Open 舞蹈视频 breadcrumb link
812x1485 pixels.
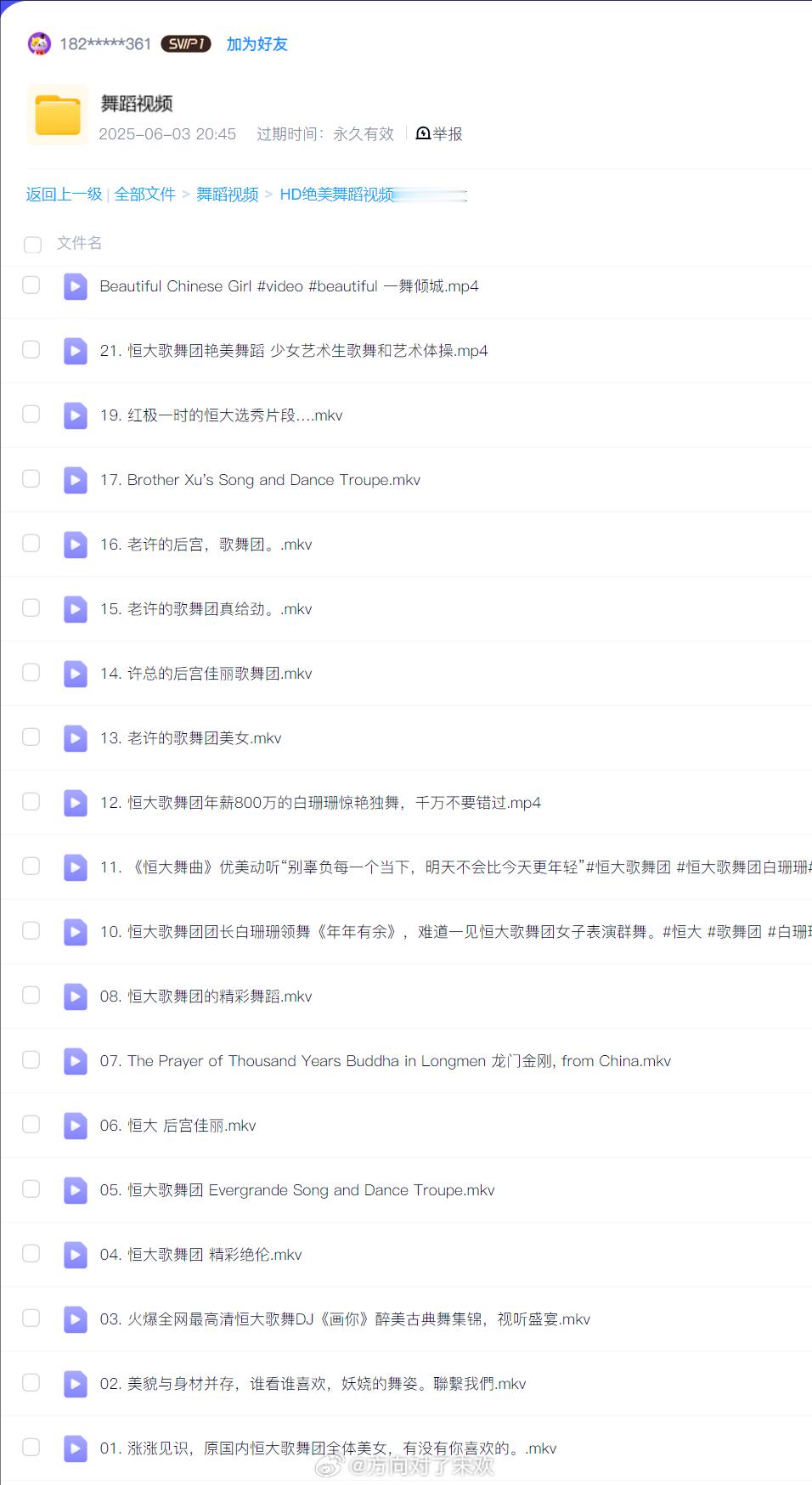(228, 195)
